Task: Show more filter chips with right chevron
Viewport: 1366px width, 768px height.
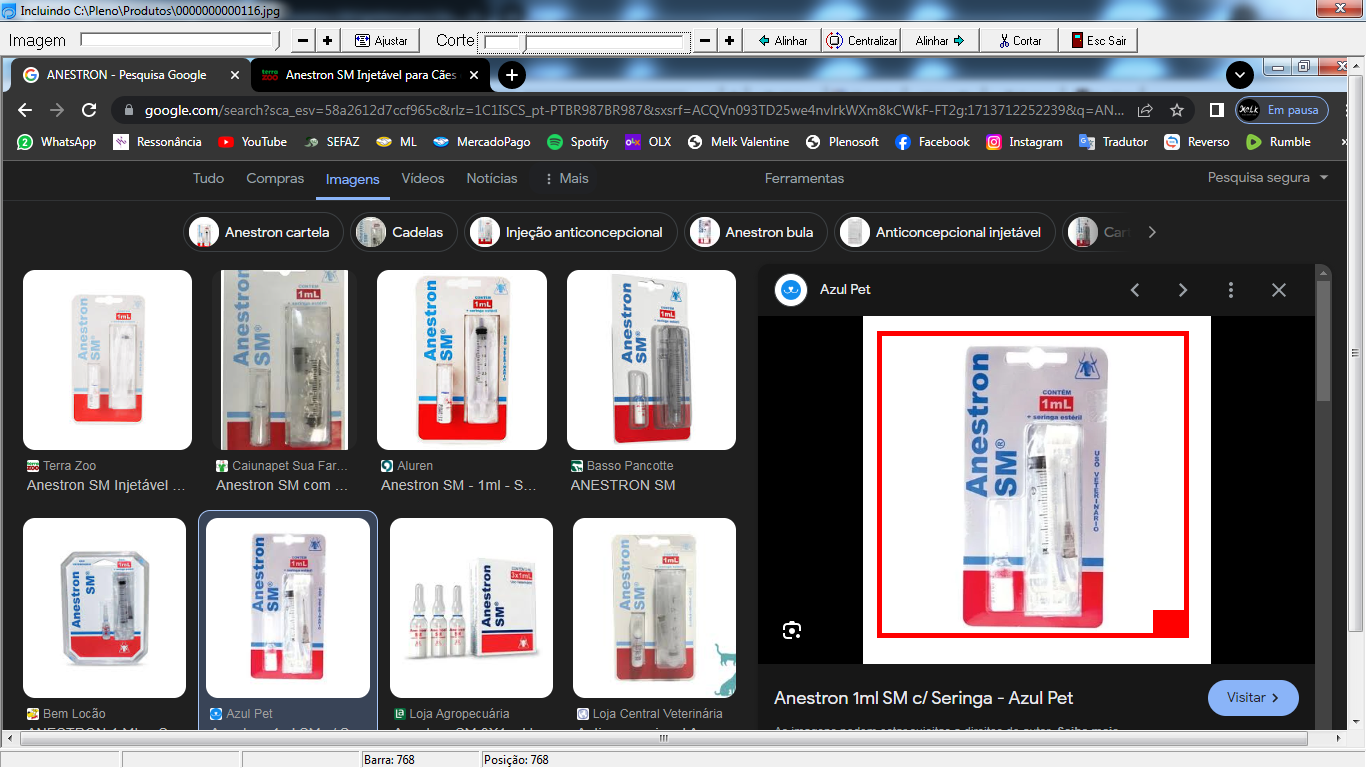Action: click(1152, 232)
